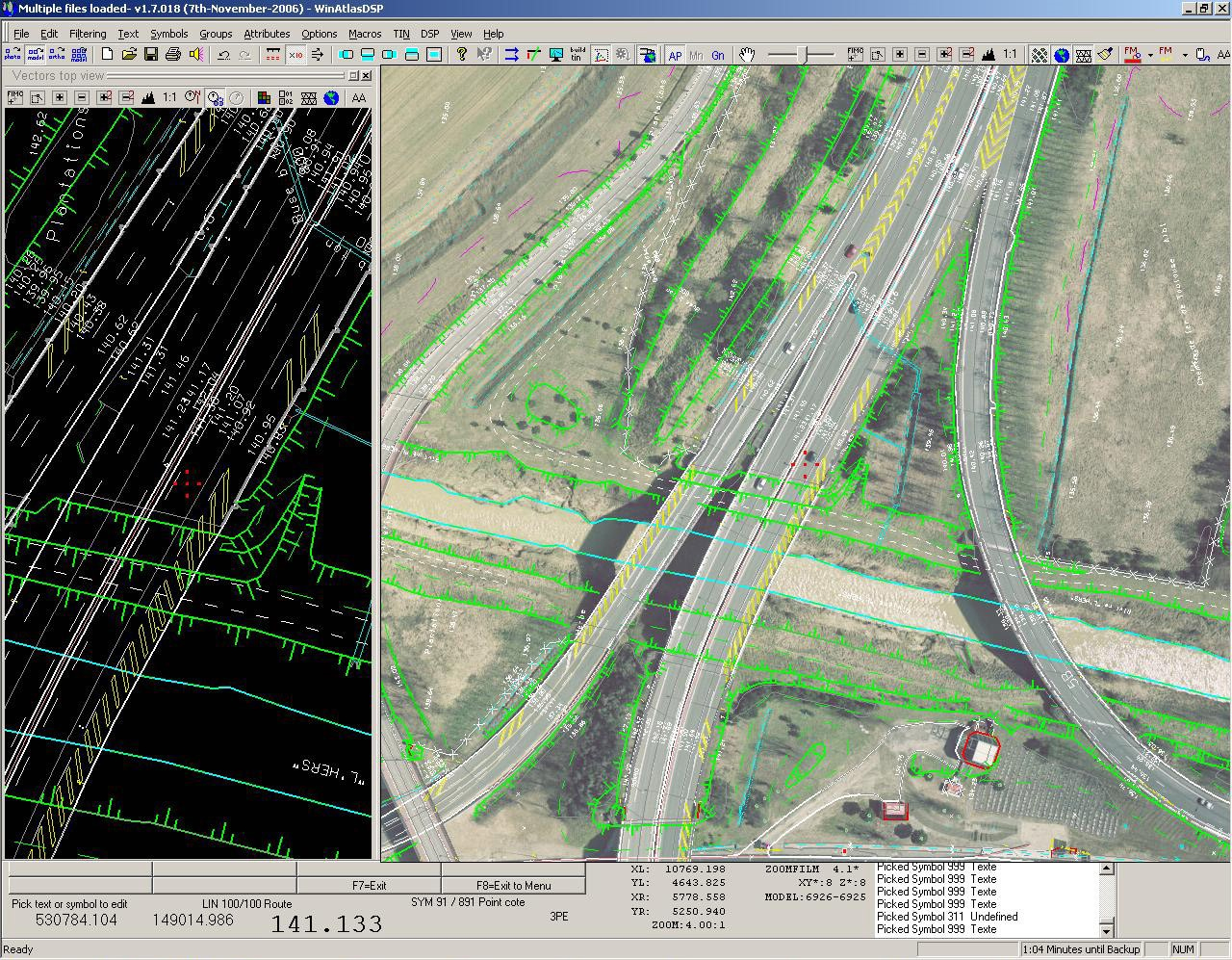Click the x10 toolbar icon
1232x960 pixels.
click(295, 55)
